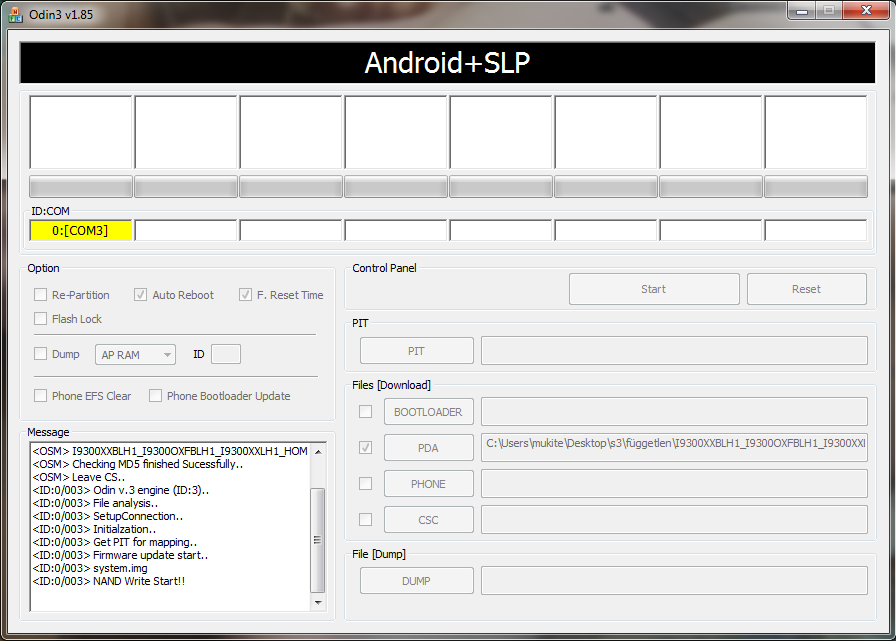Screen dimensions: 896x641
Task: Click the PIT file path field
Action: (674, 351)
